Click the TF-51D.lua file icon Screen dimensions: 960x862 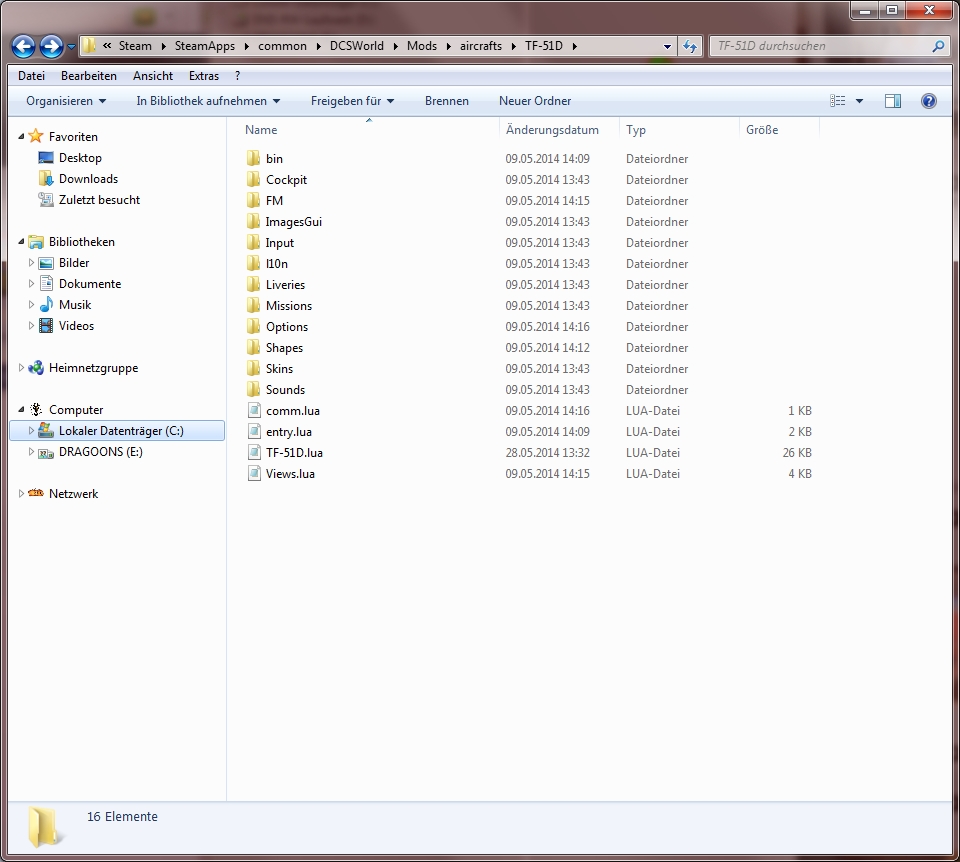point(254,452)
